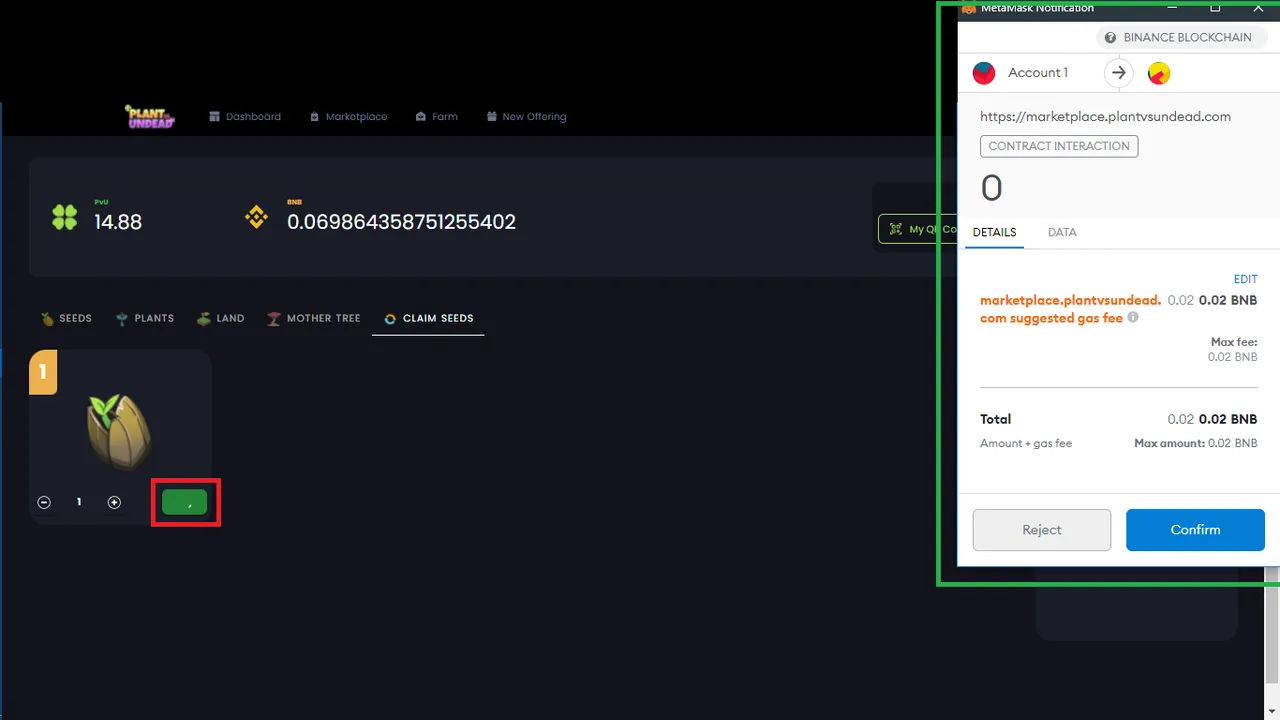
Task: Click the BNB coin icon
Action: 257,217
